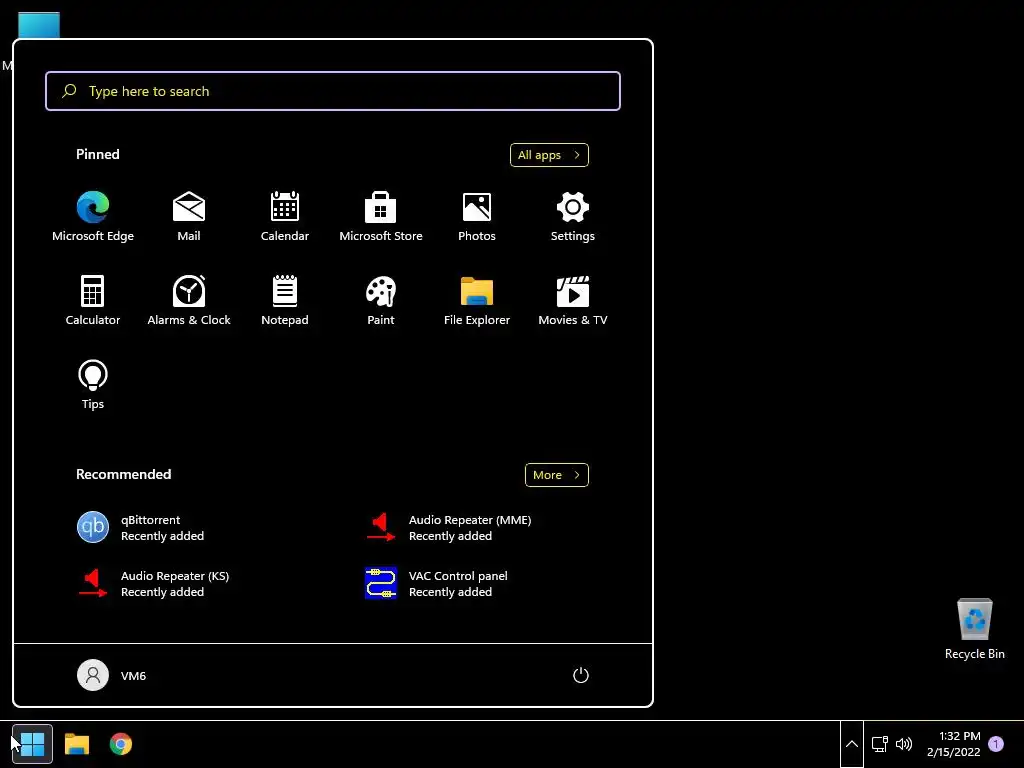Viewport: 1024px width, 768px height.
Task: Open the notification count badge
Action: pyautogui.click(x=996, y=744)
